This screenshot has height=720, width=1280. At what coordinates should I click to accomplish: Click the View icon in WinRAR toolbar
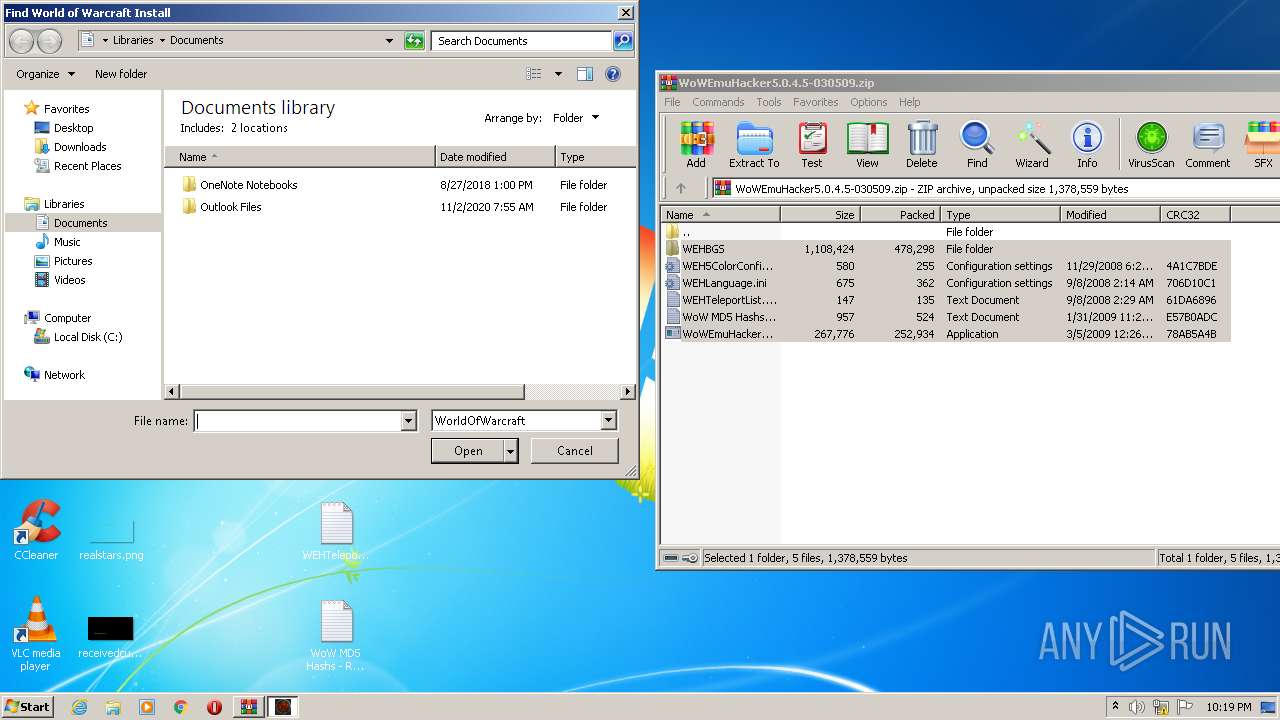coord(867,144)
